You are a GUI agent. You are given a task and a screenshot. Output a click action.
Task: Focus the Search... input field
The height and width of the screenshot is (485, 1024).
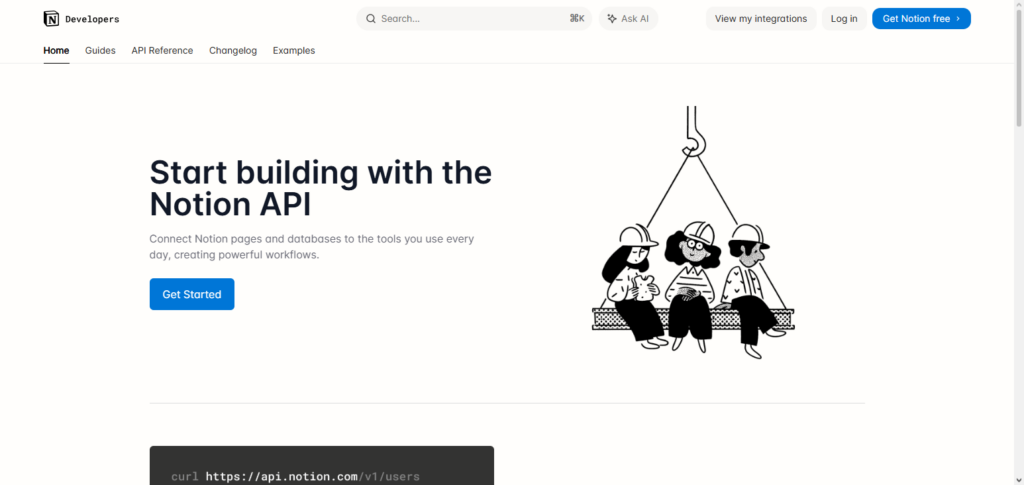coord(474,19)
